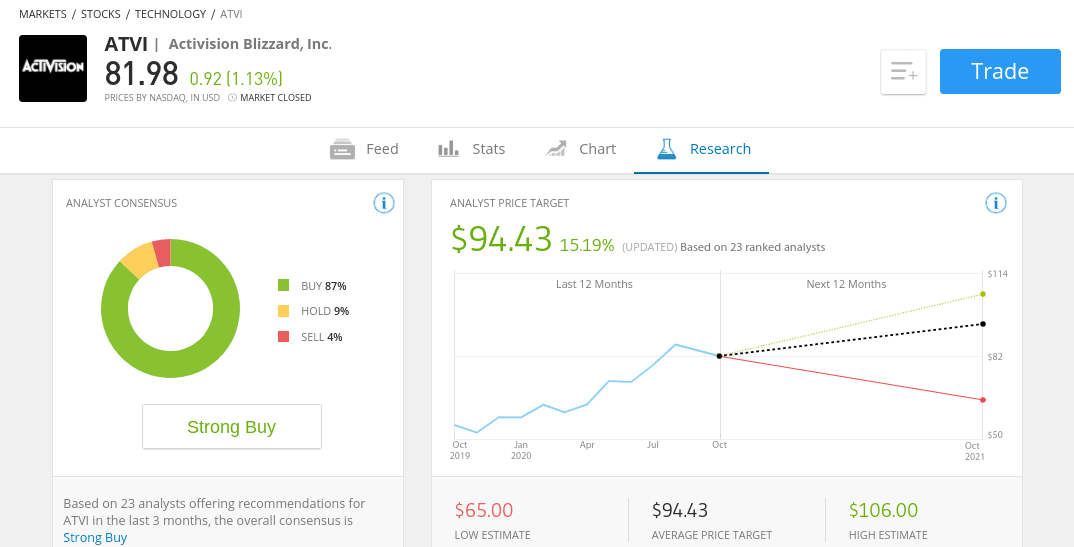Follow the Strong Buy link in summary
Screen dimensions: 1074x547
pyautogui.click(x=95, y=537)
